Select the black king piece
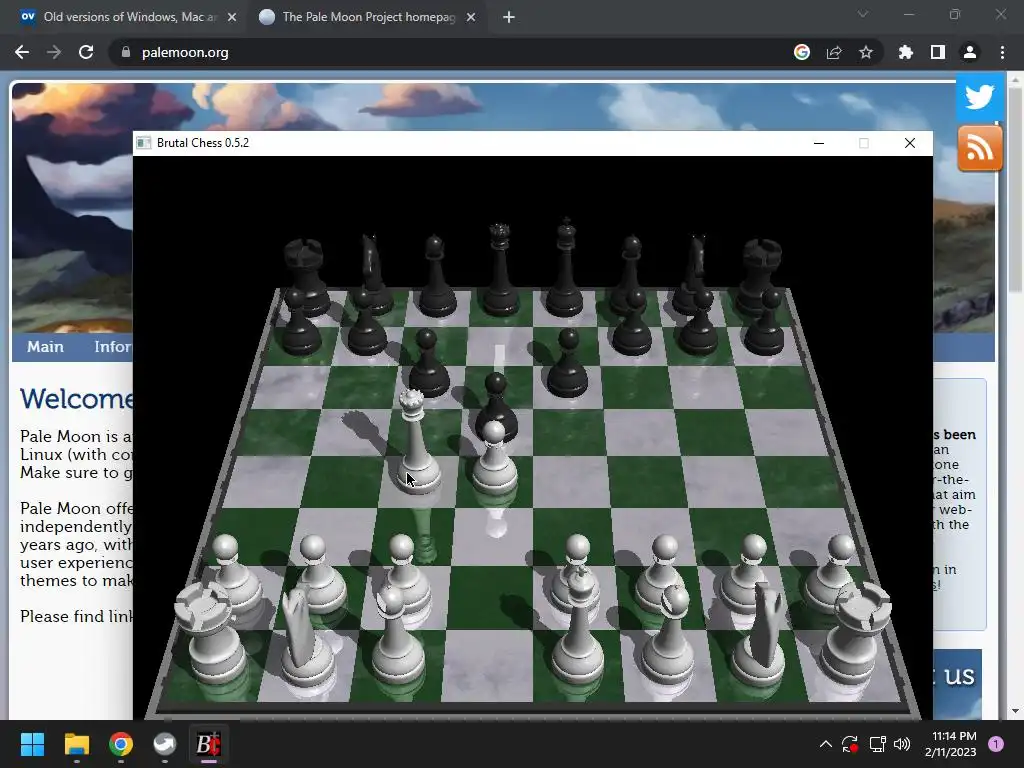This screenshot has height=768, width=1024. [x=566, y=269]
